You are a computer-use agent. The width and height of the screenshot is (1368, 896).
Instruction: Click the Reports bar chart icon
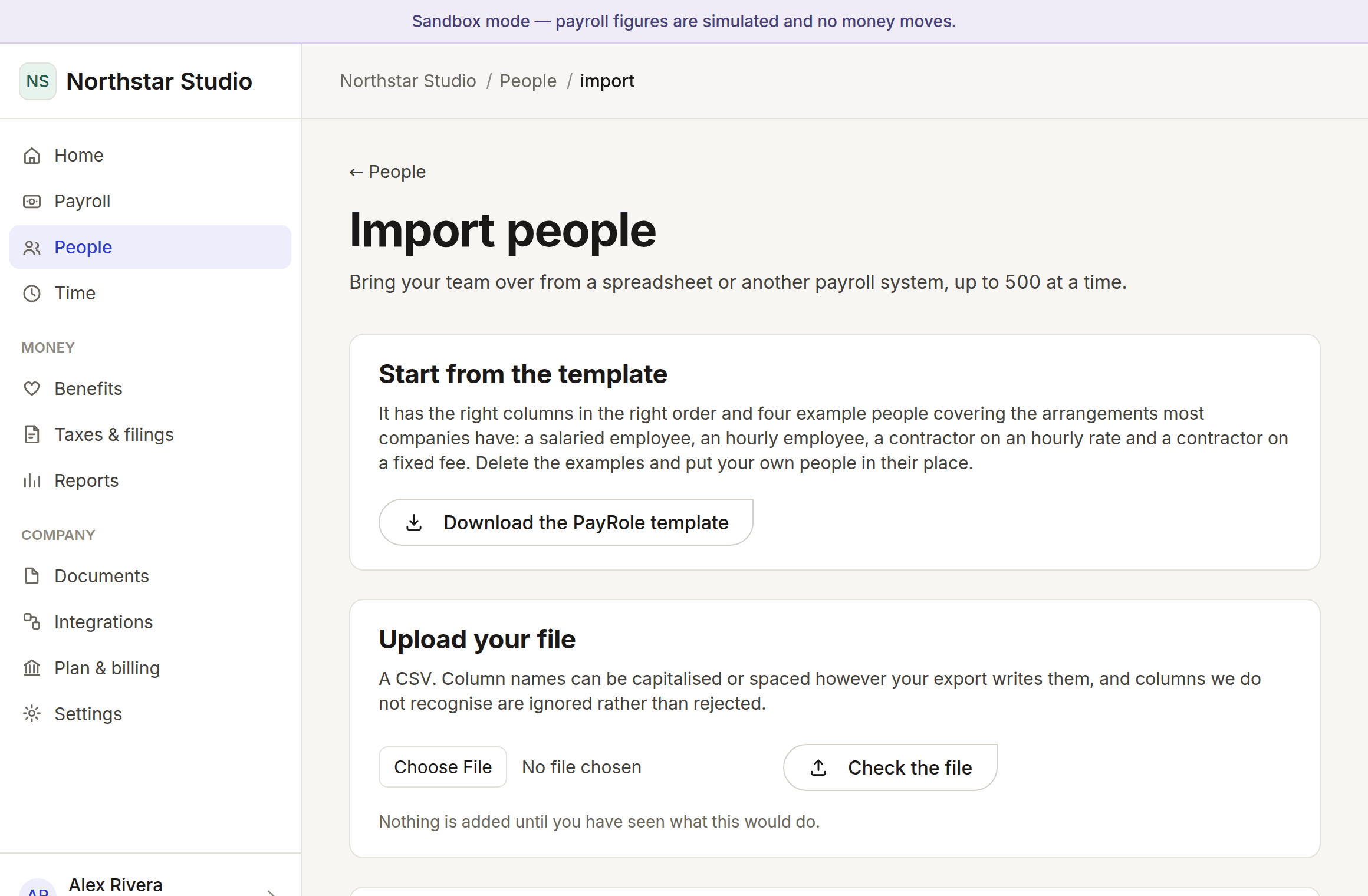(32, 481)
